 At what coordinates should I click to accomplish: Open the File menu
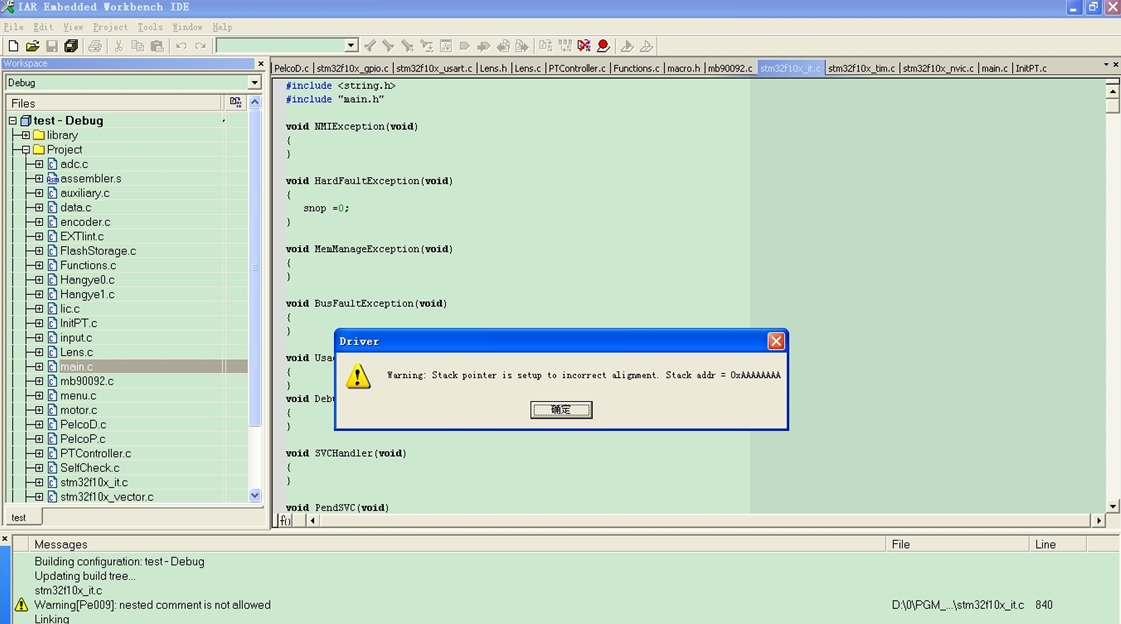tap(14, 27)
